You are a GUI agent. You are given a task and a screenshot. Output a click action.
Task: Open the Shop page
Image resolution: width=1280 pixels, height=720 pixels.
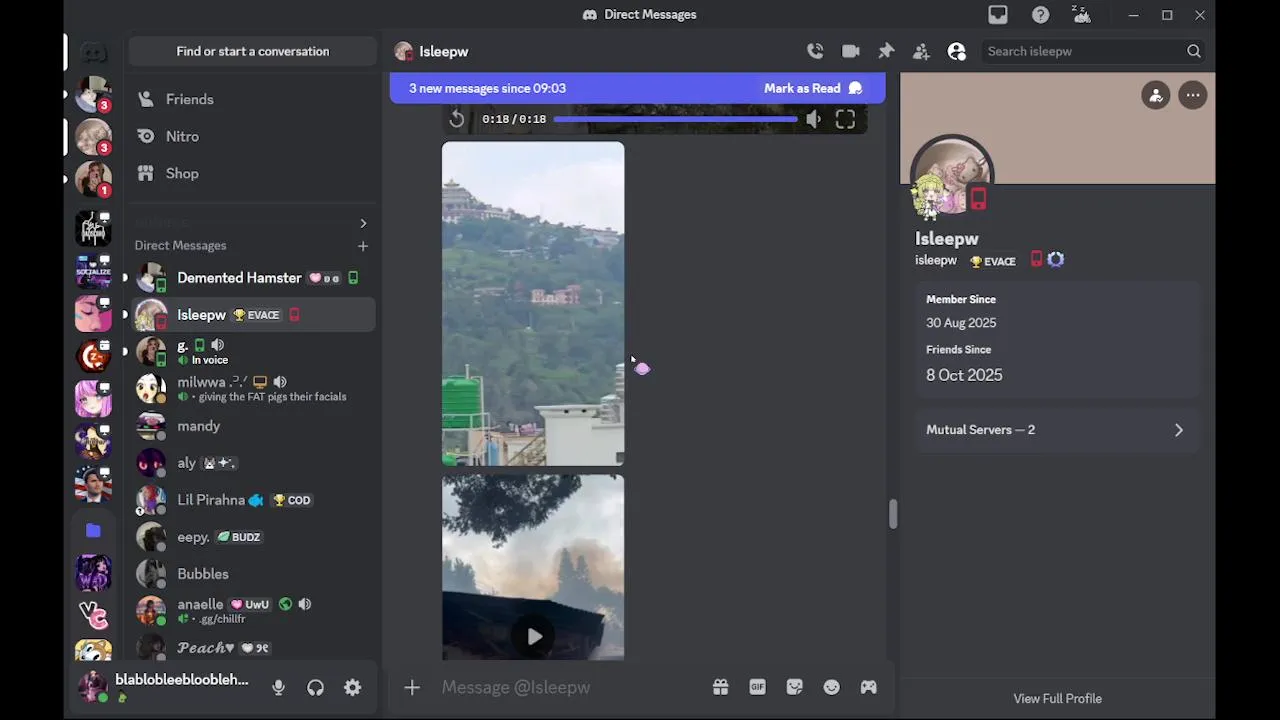coord(252,173)
